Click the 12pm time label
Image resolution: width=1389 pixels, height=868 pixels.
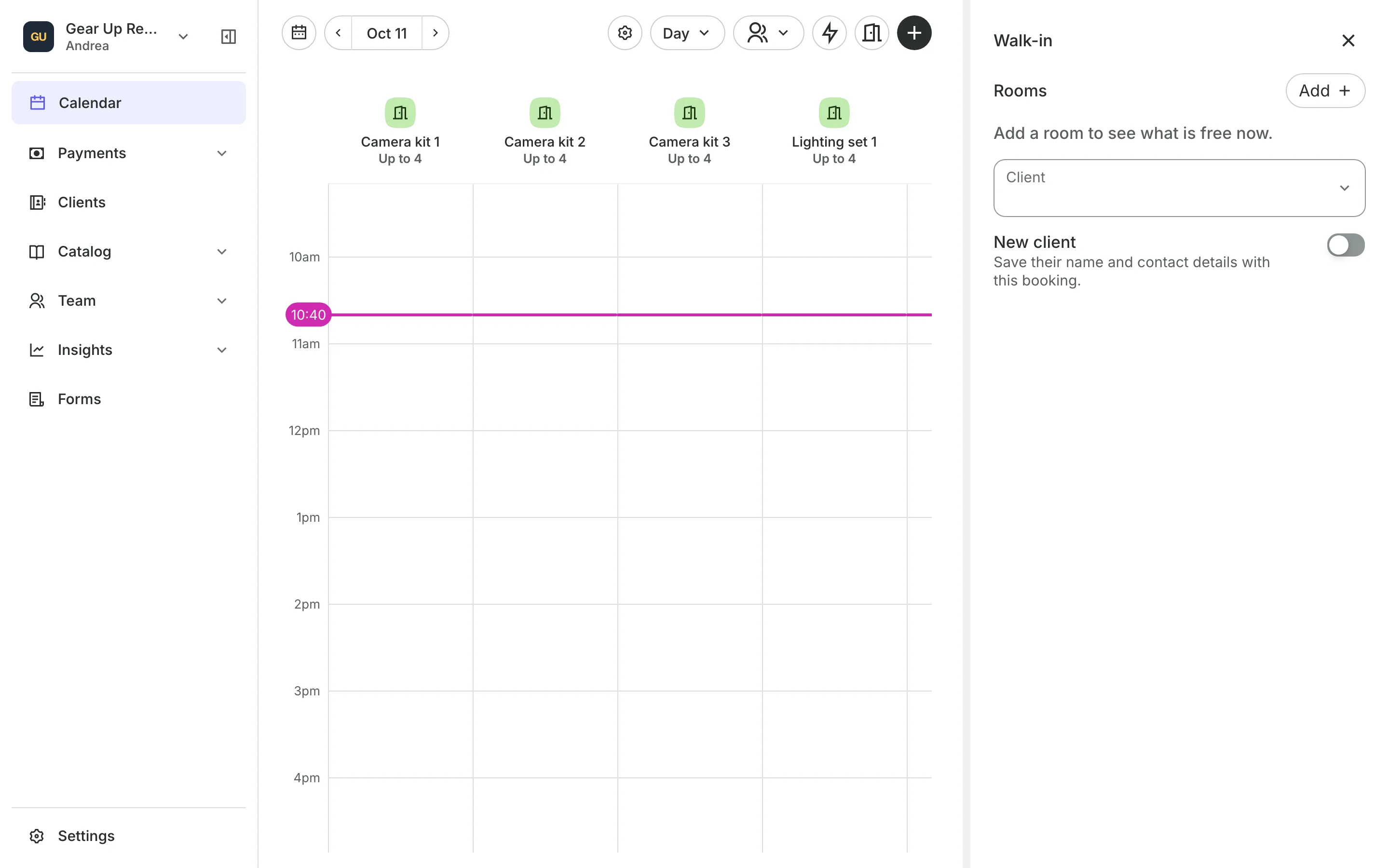coord(304,431)
